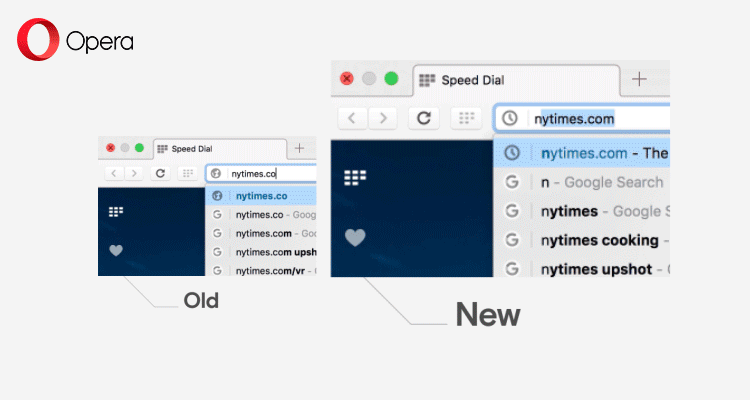Click the heart icon in the Old browser sidebar

[x=116, y=250]
